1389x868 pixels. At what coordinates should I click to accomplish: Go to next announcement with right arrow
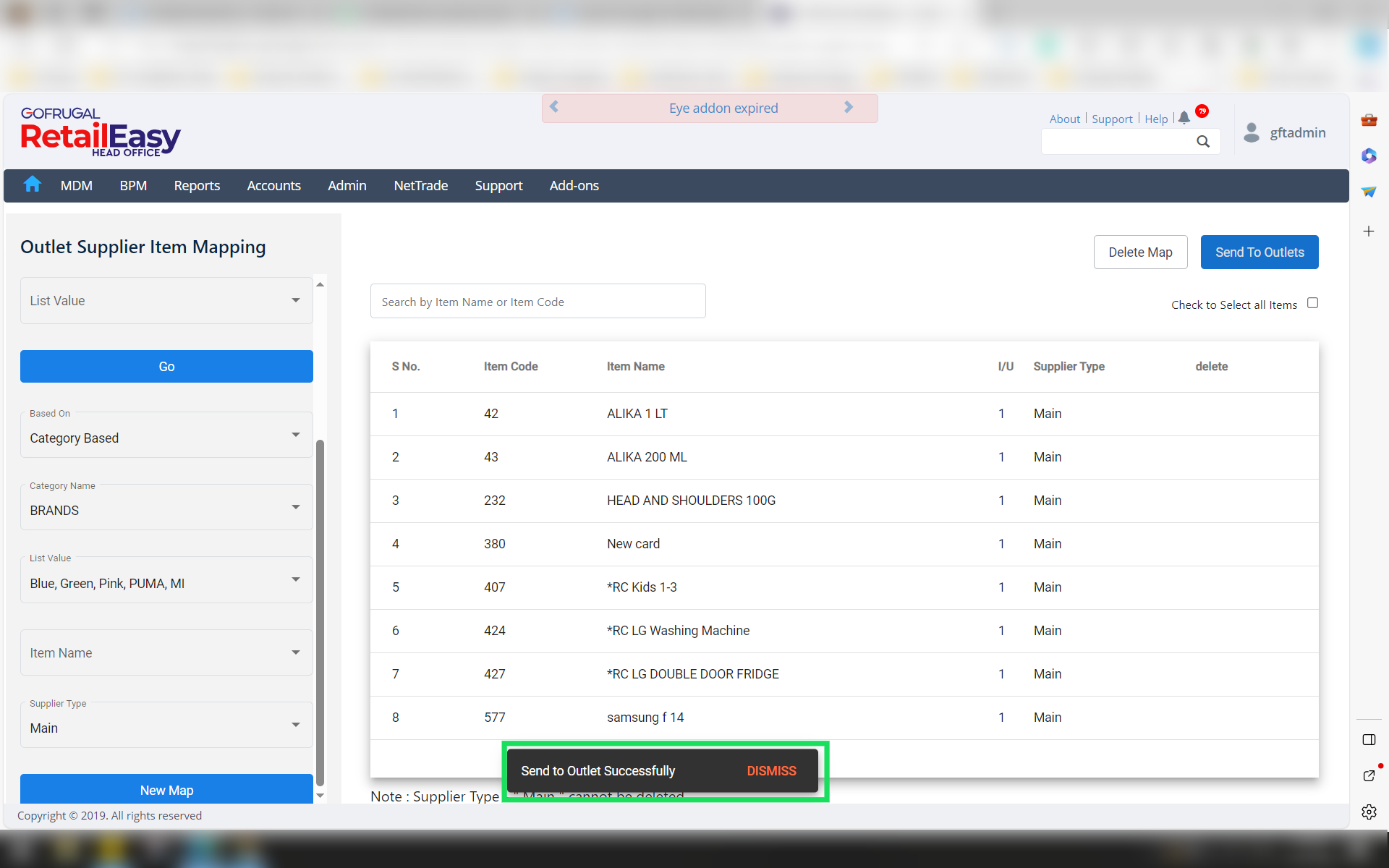(x=849, y=107)
